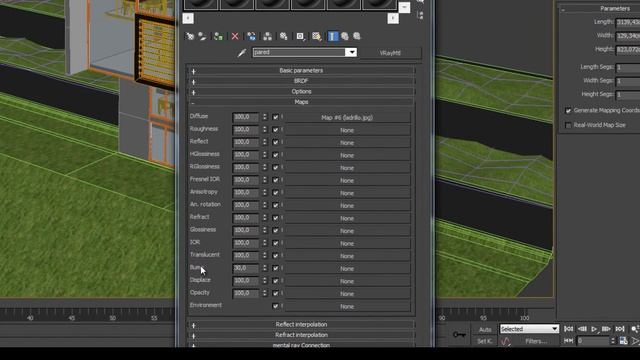Viewport: 640px width, 360px height.
Task: Click the None map button for Bump
Action: tap(347, 269)
